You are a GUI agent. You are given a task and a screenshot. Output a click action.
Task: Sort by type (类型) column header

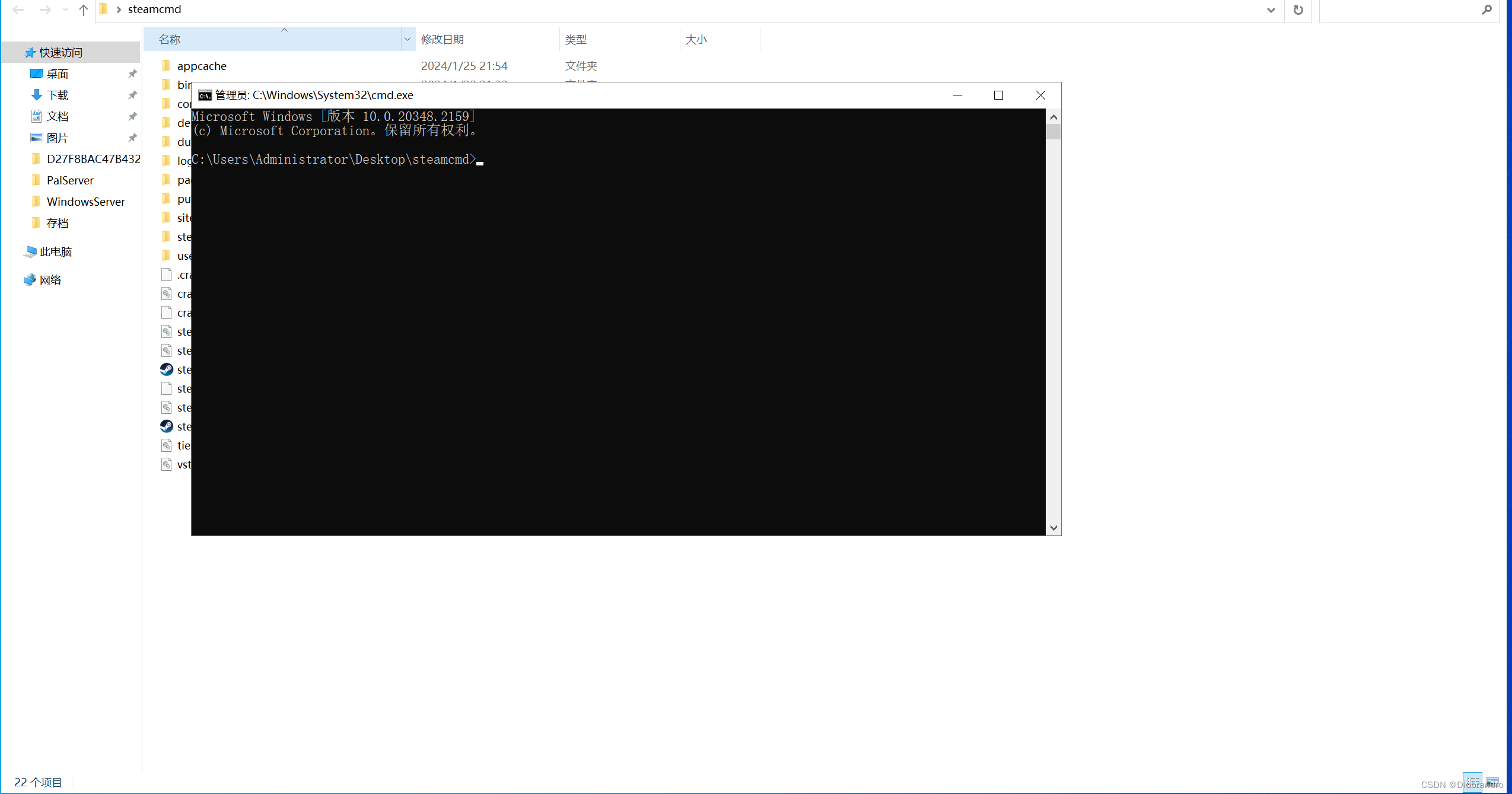click(x=575, y=39)
